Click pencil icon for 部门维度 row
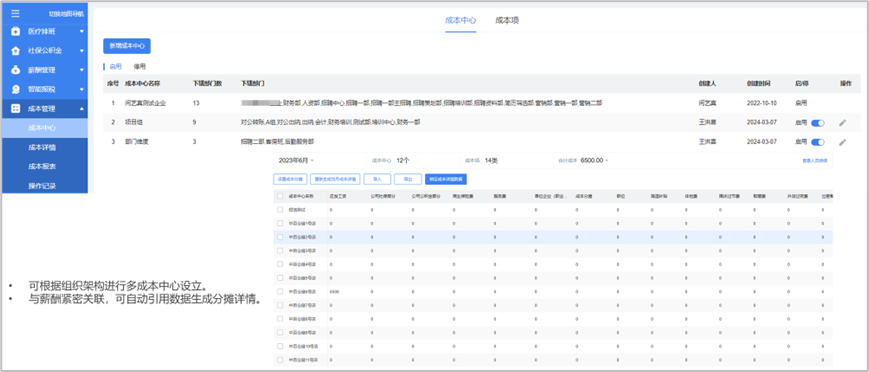869x372 pixels. pos(842,142)
